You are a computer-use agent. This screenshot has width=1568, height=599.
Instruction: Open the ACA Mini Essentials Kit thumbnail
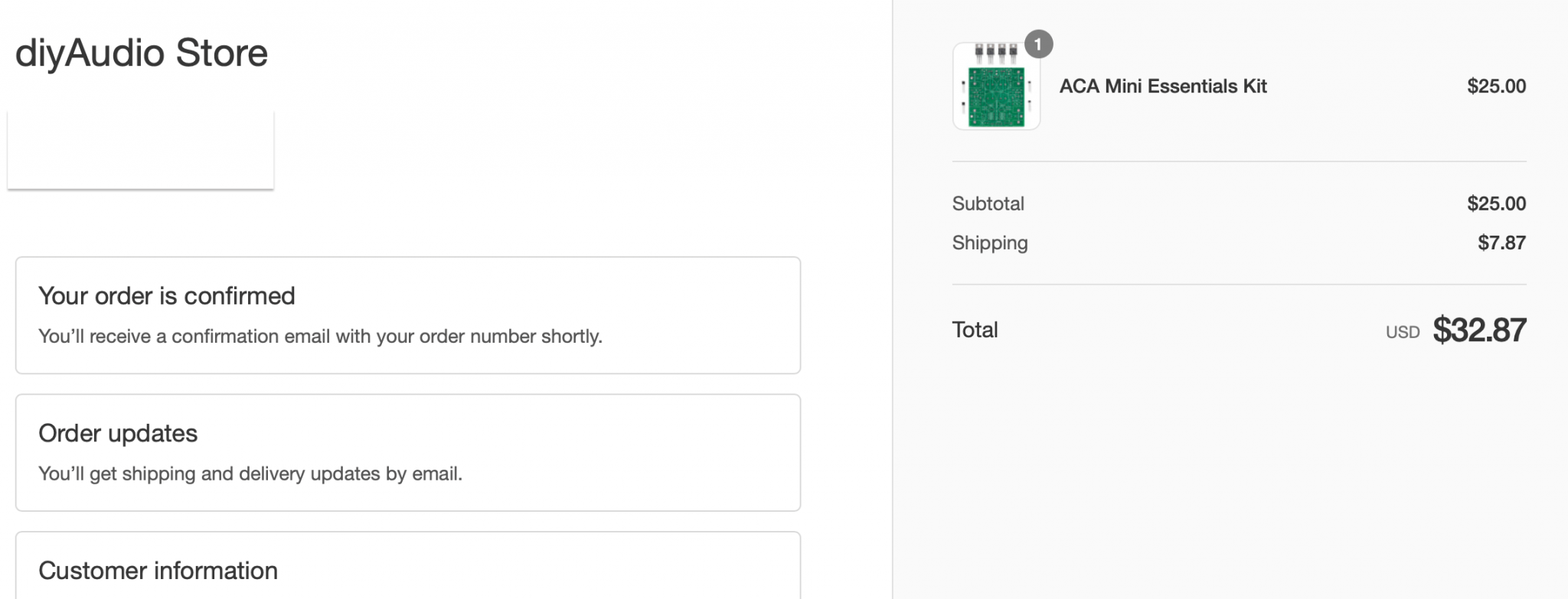[x=996, y=86]
